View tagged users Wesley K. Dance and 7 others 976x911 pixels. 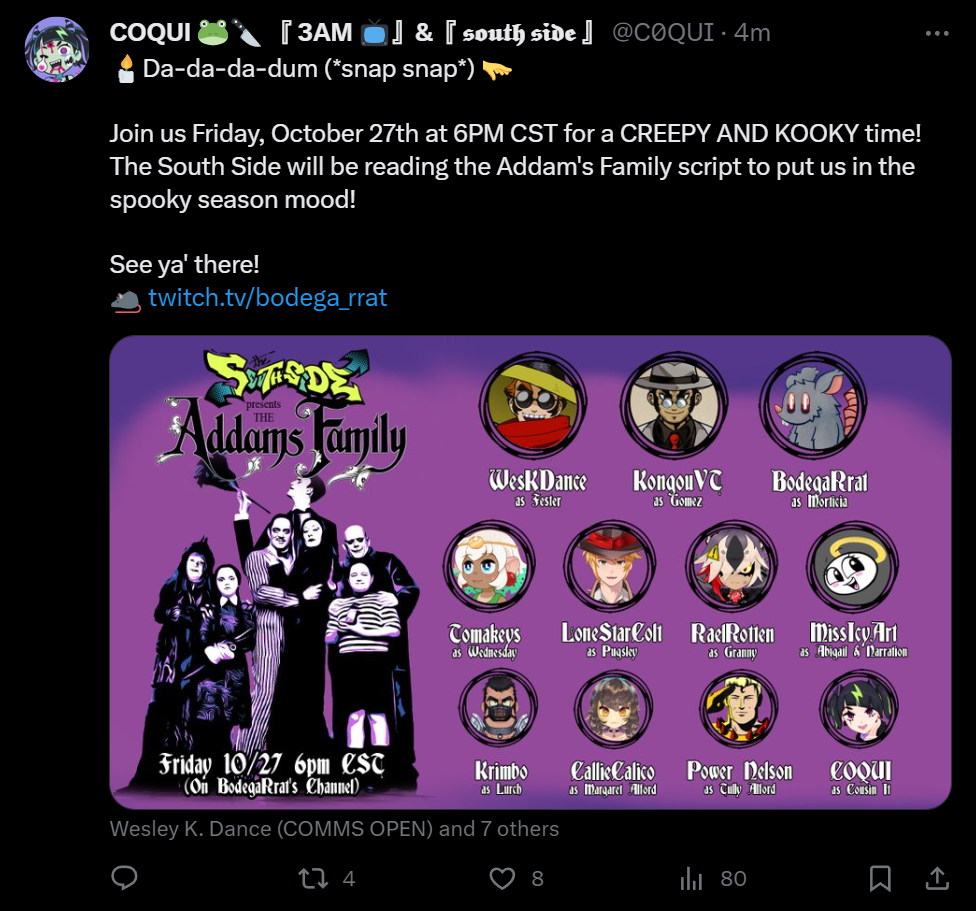334,829
